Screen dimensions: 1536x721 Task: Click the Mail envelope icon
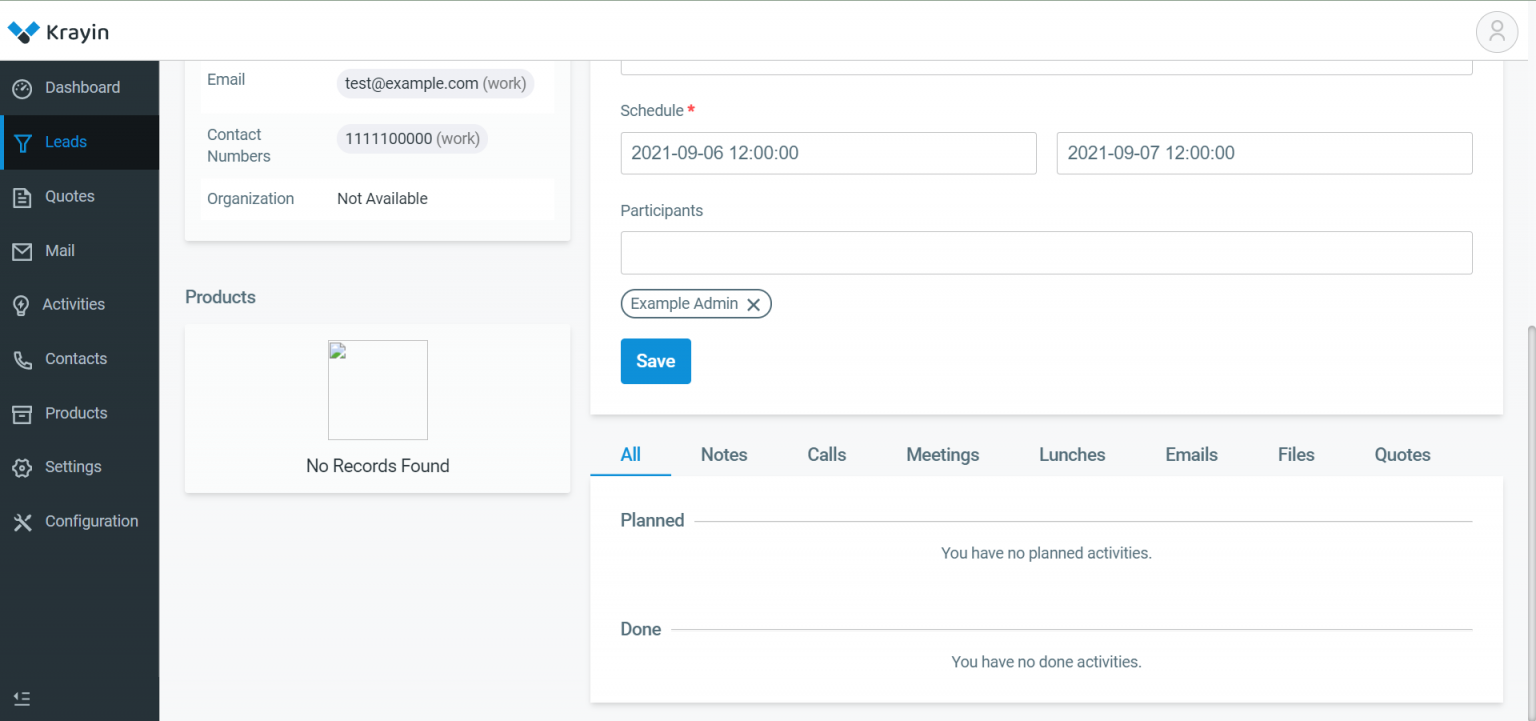22,251
